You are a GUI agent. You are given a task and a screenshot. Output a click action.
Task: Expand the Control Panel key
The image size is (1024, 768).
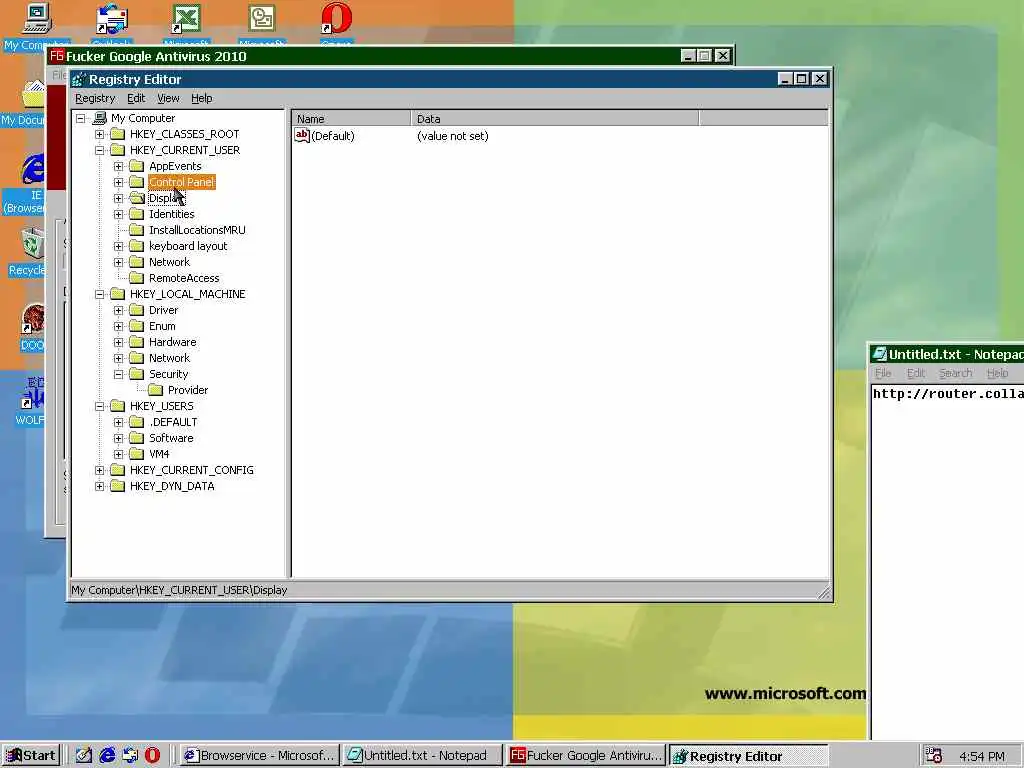coord(118,182)
